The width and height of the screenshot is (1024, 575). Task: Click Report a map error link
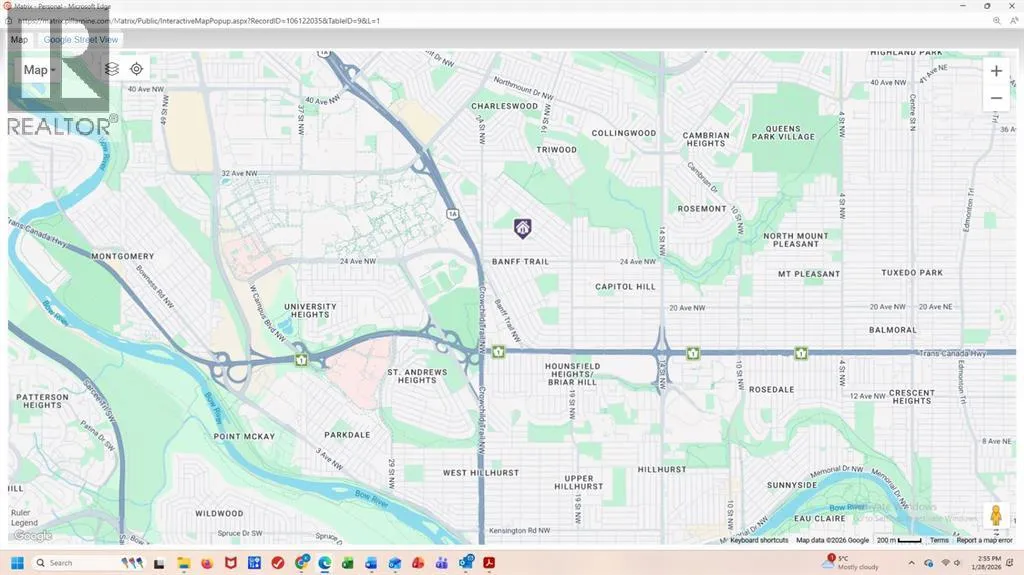[984, 540]
